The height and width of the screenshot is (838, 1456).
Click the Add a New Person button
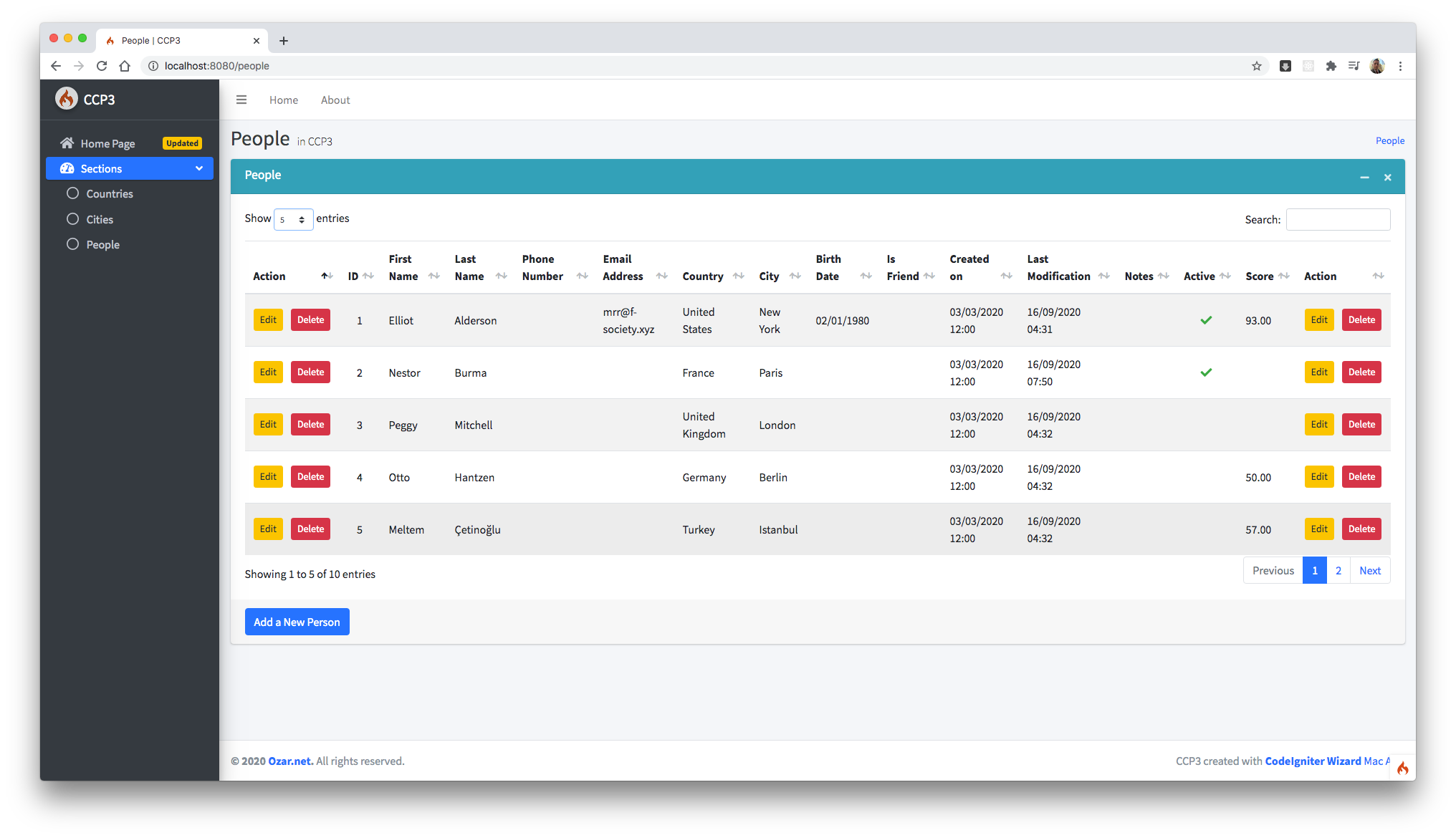[297, 622]
